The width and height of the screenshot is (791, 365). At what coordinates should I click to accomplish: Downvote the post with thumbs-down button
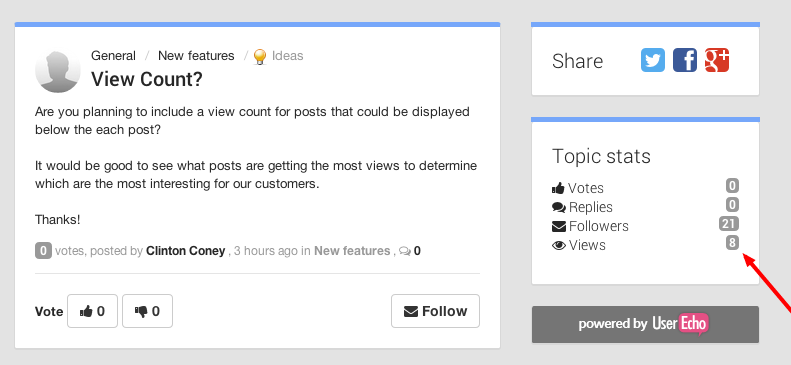147,311
